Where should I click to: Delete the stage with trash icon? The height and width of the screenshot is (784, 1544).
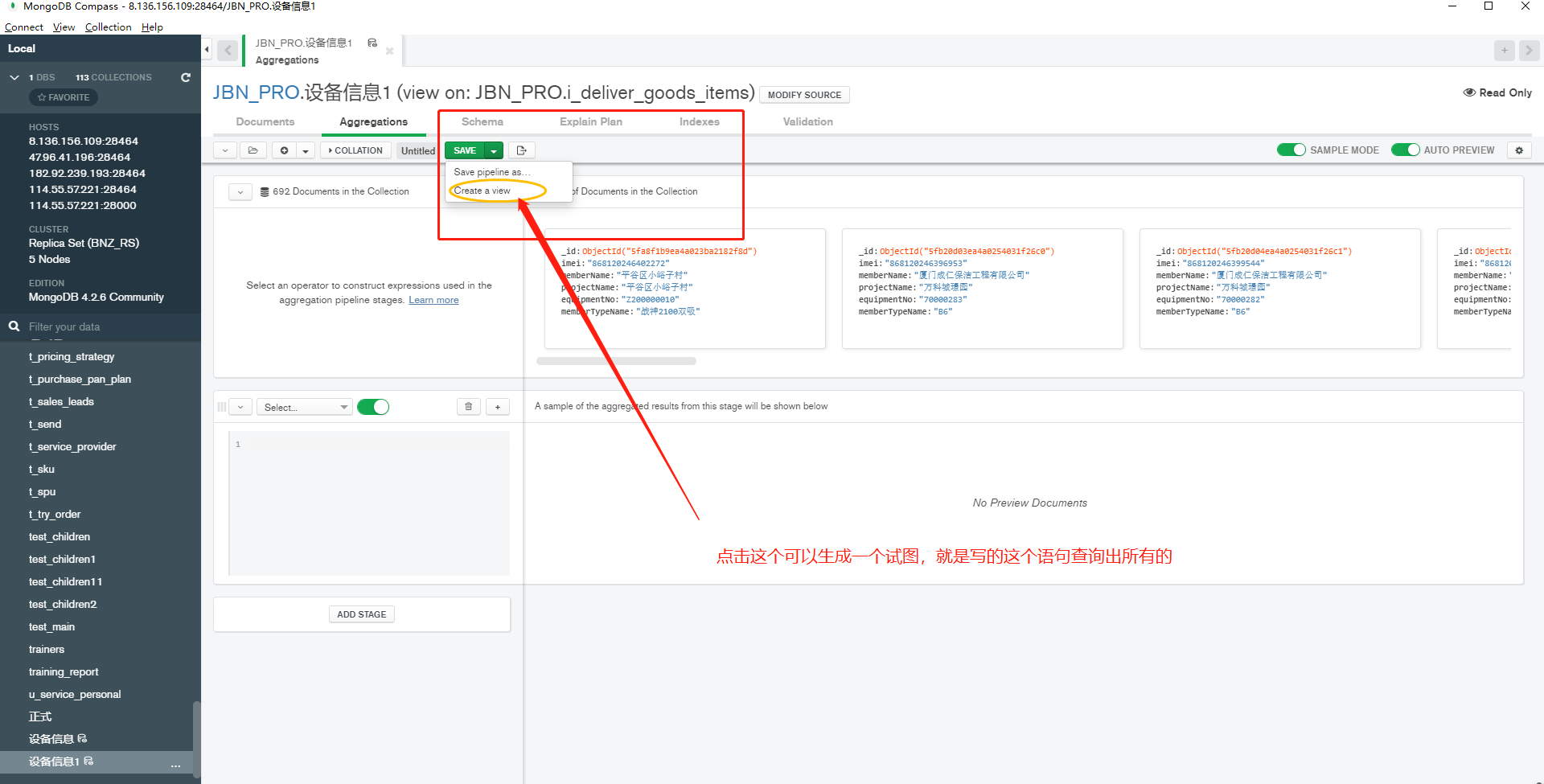(x=469, y=407)
